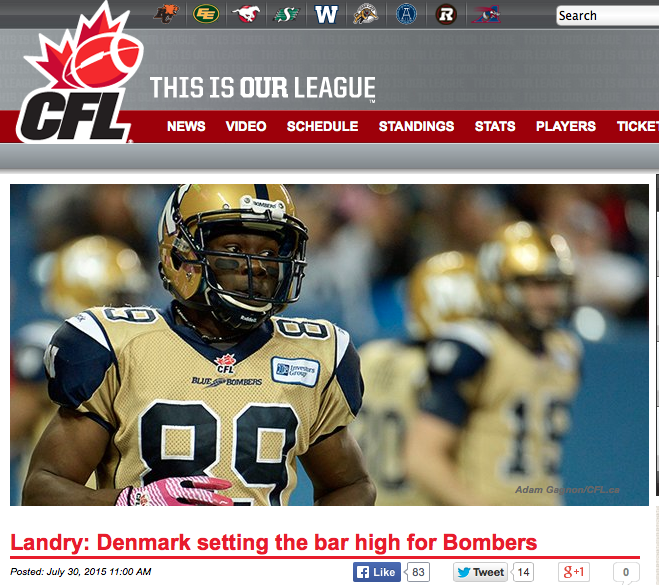This screenshot has height=585, width=659.
Task: Click the Google +1 button
Action: 574,572
